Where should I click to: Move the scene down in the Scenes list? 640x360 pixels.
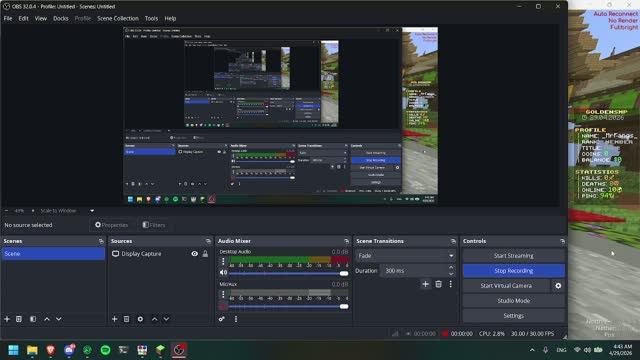click(x=59, y=319)
